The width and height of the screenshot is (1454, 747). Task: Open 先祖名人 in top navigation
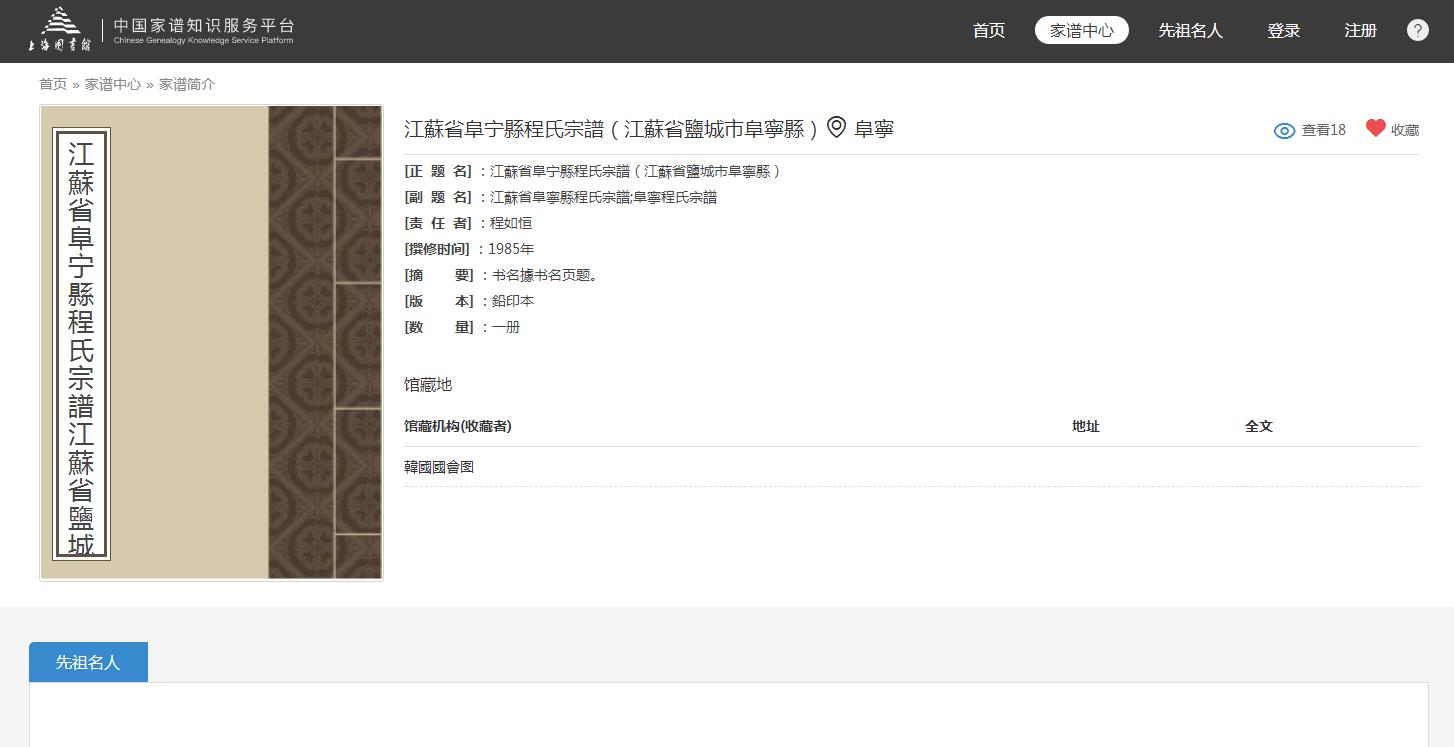(1190, 30)
